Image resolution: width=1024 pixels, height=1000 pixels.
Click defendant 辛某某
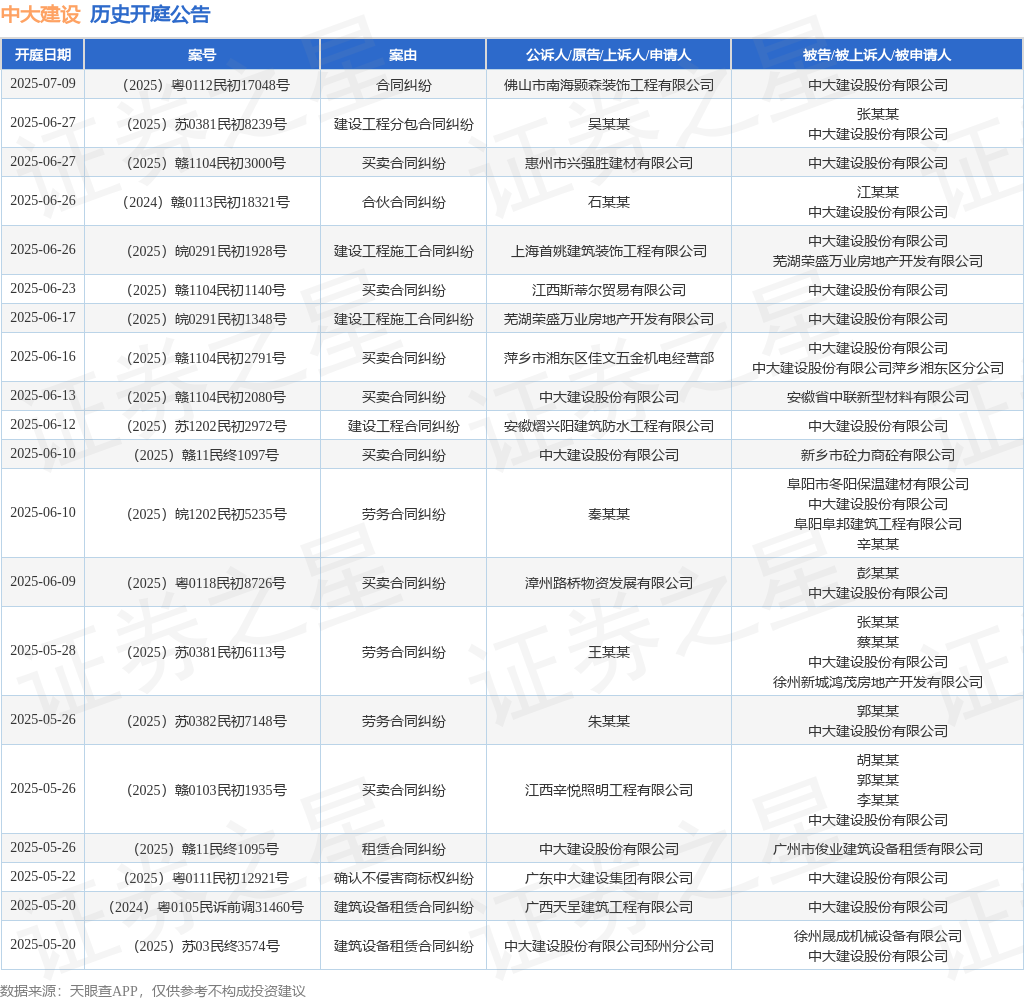(x=878, y=544)
